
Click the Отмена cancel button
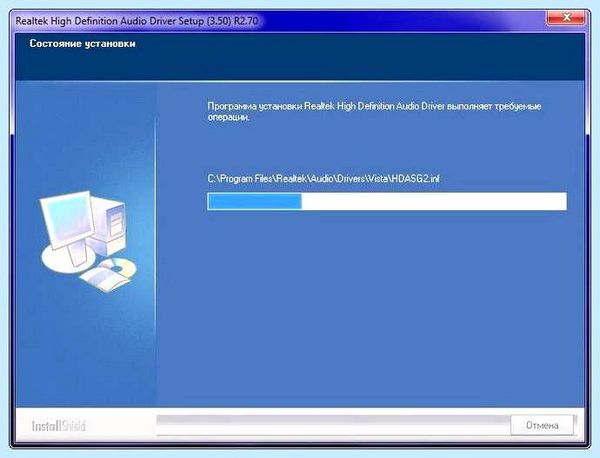[x=542, y=425]
